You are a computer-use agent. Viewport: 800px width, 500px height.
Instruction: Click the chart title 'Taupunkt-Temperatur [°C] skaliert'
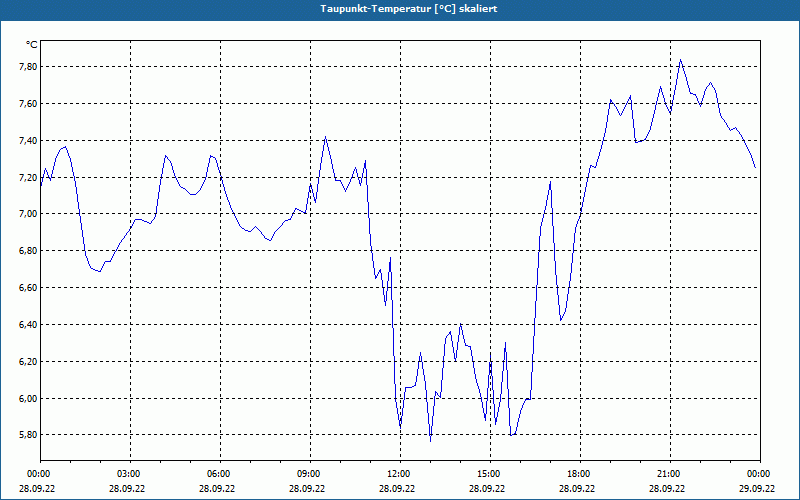click(409, 9)
